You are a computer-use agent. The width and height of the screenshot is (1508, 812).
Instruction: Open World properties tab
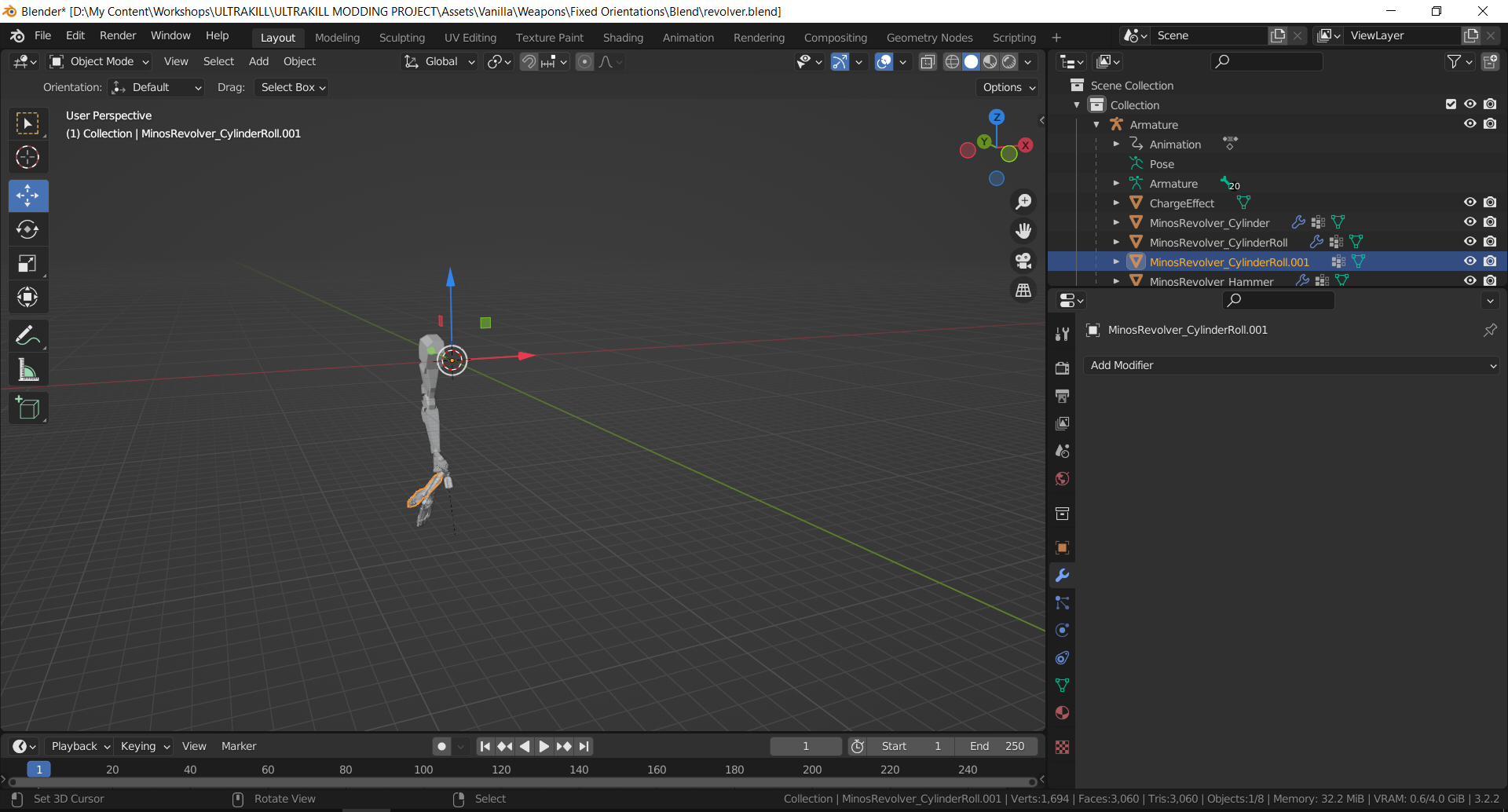tap(1062, 478)
